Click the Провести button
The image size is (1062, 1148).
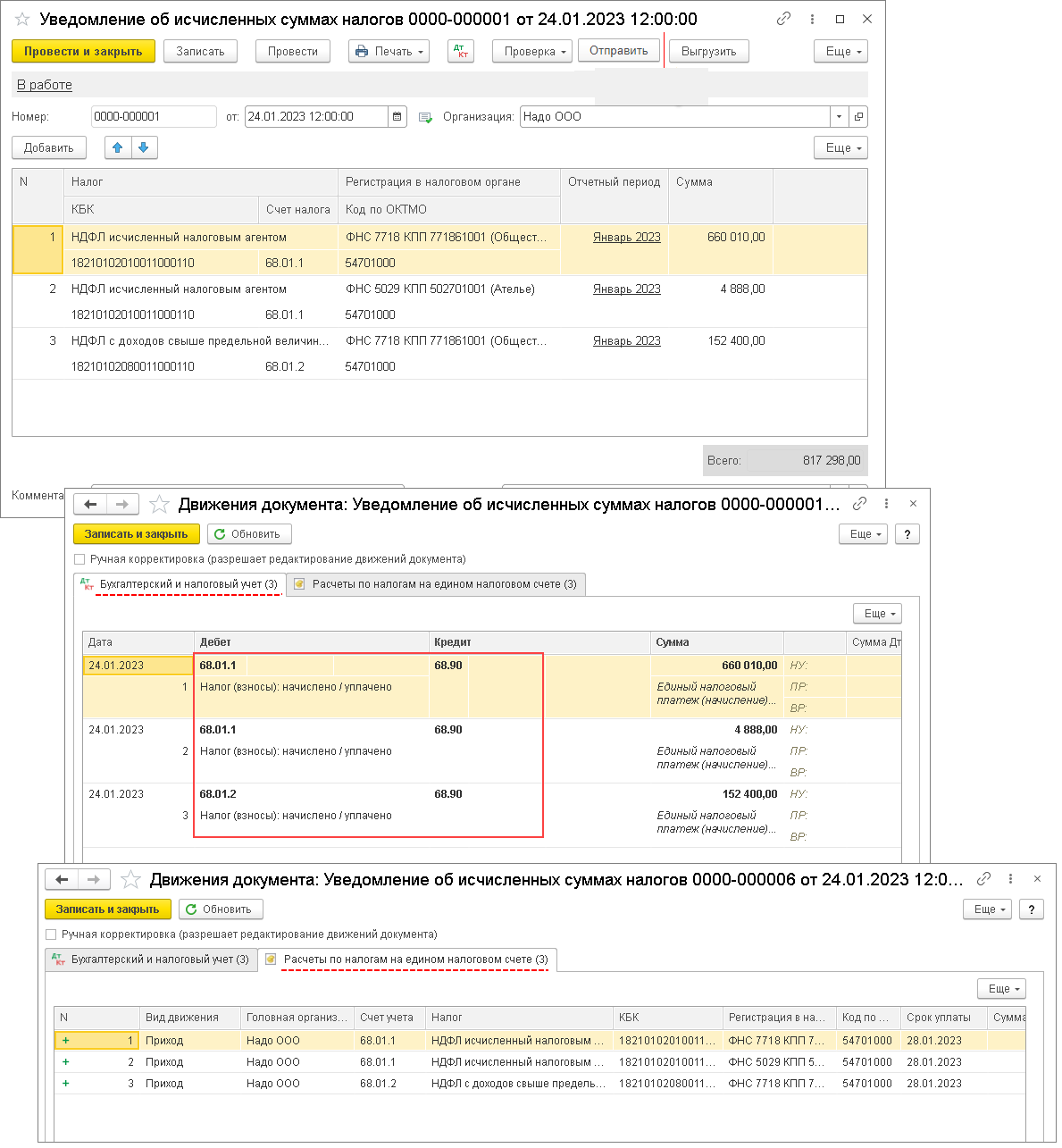pyautogui.click(x=293, y=51)
